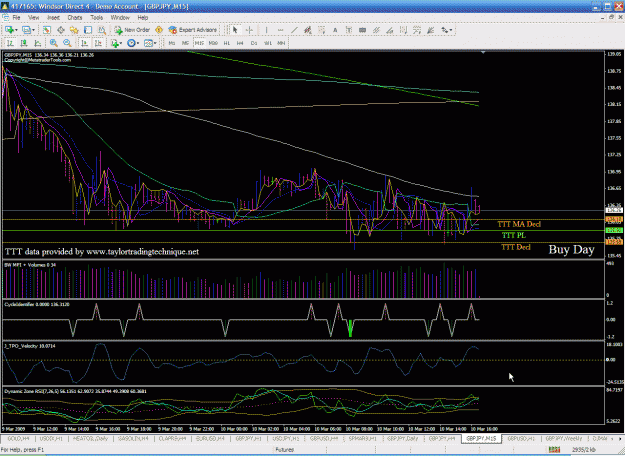The height and width of the screenshot is (456, 625).
Task: Open the View menu
Action: pyautogui.click(x=33, y=18)
